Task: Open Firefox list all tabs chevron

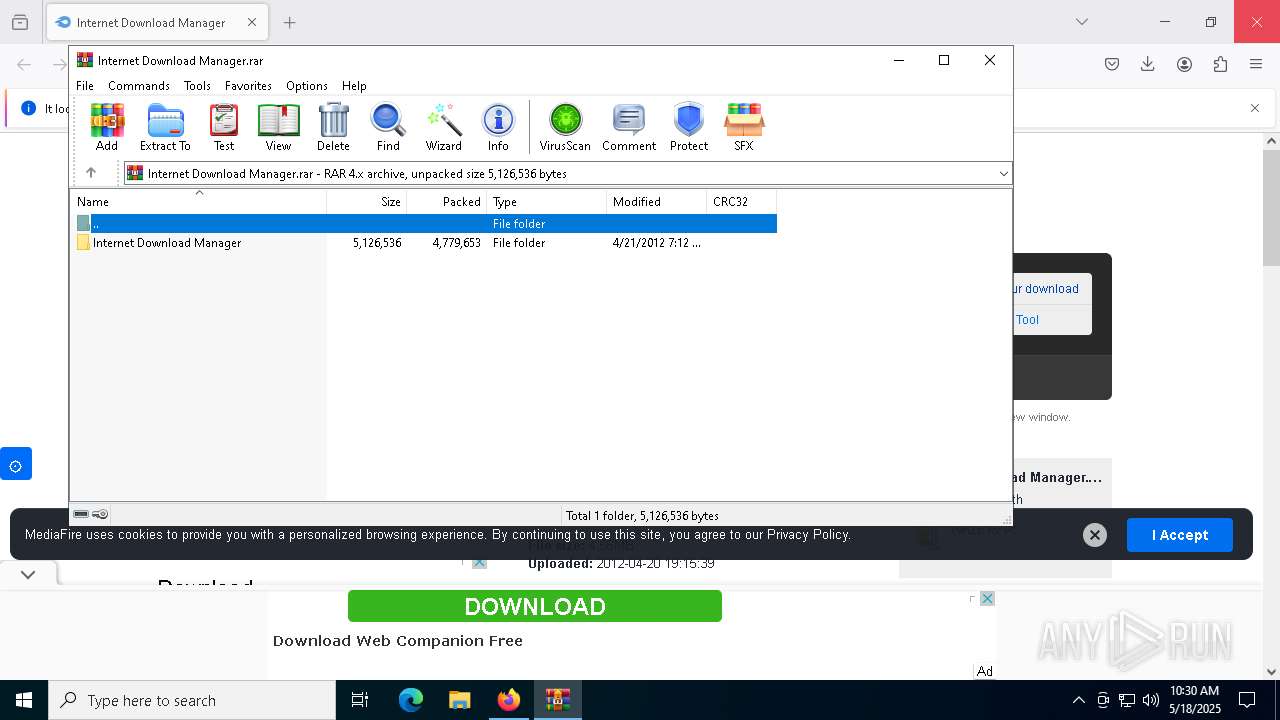Action: point(1082,22)
